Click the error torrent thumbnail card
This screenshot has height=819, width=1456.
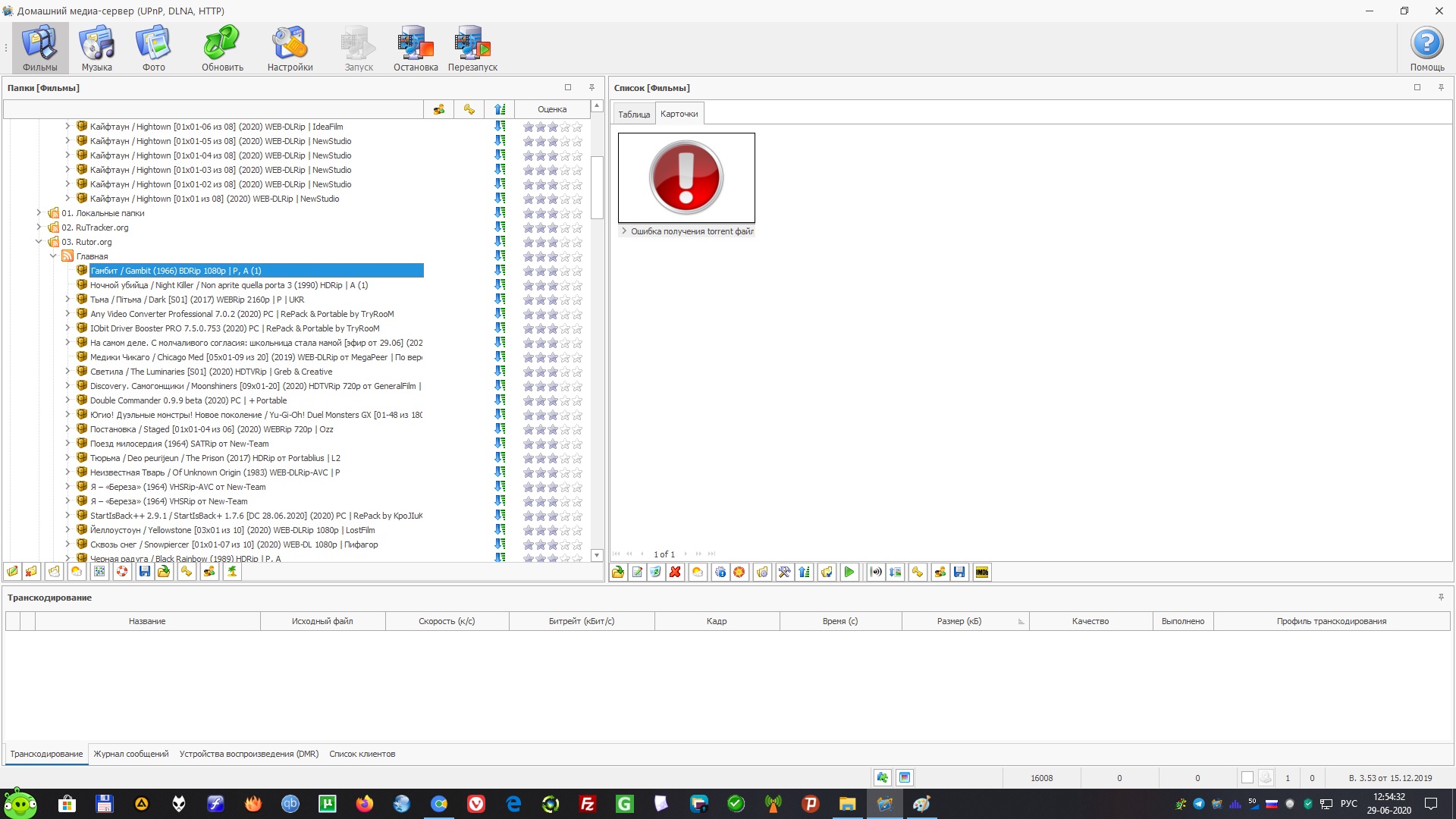click(686, 178)
